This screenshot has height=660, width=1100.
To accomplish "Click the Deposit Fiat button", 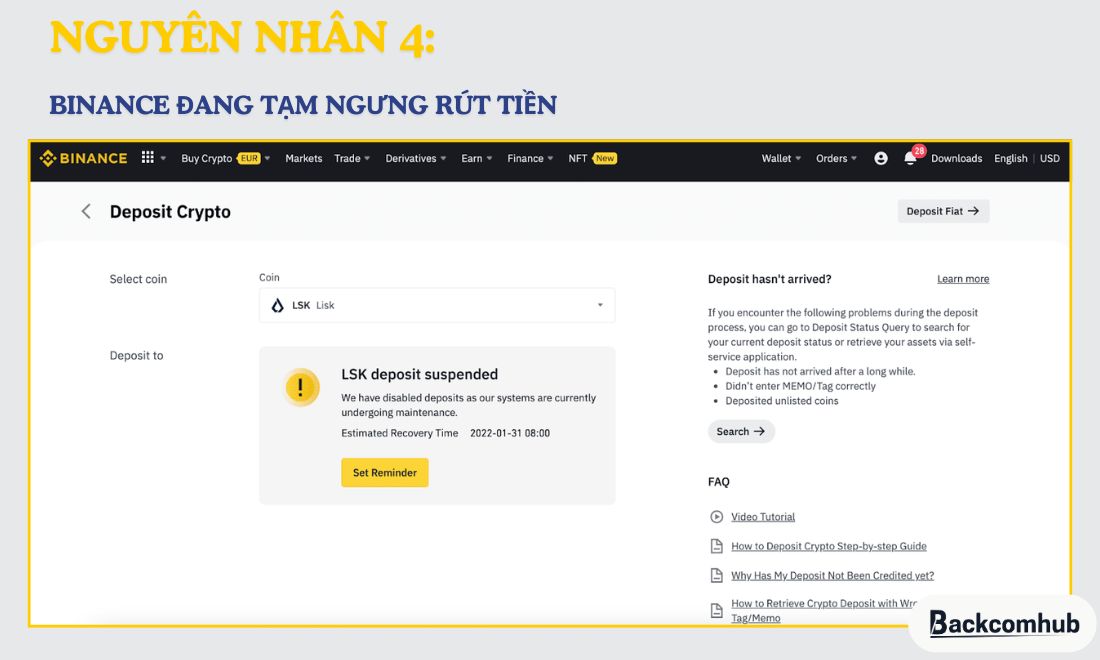I will (x=943, y=211).
